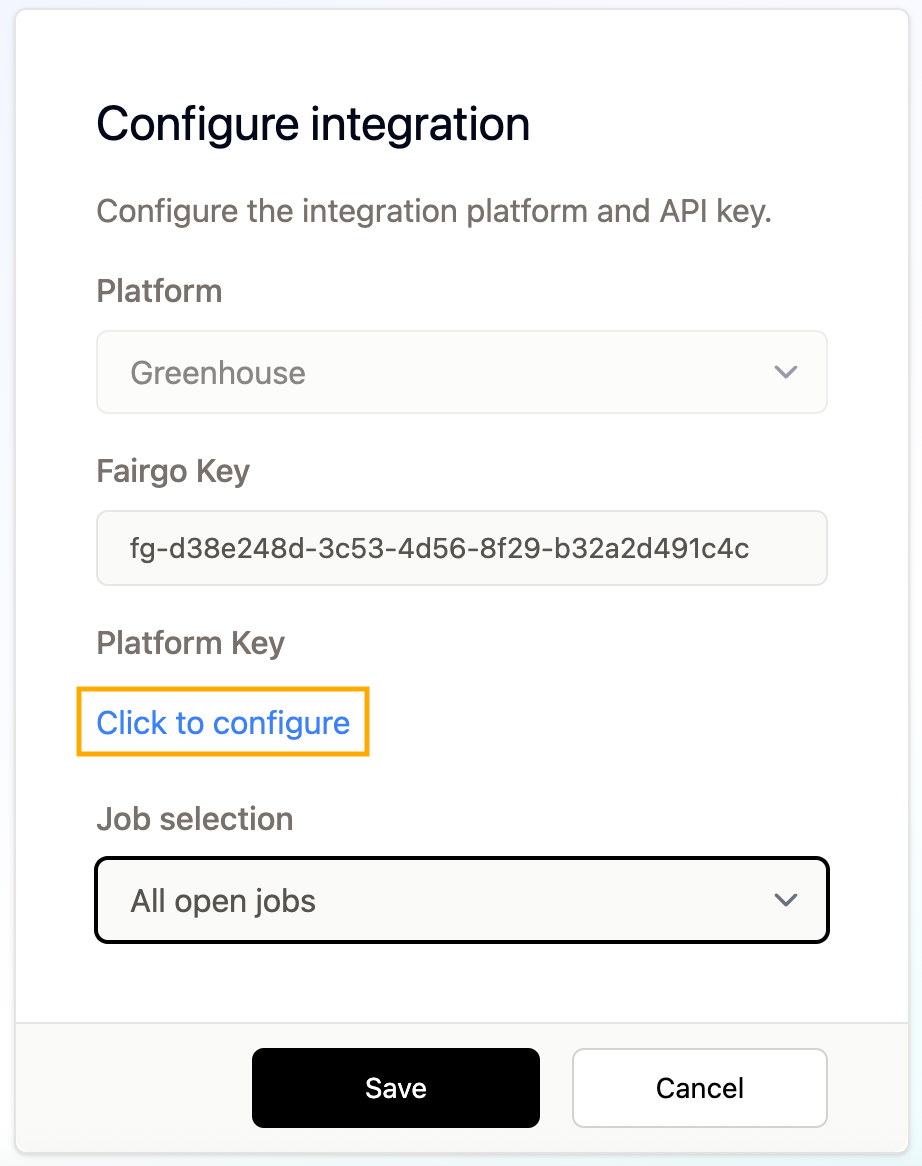Click "Click to configure" Platform Key link
Viewport: 922px width, 1166px height.
tap(223, 722)
